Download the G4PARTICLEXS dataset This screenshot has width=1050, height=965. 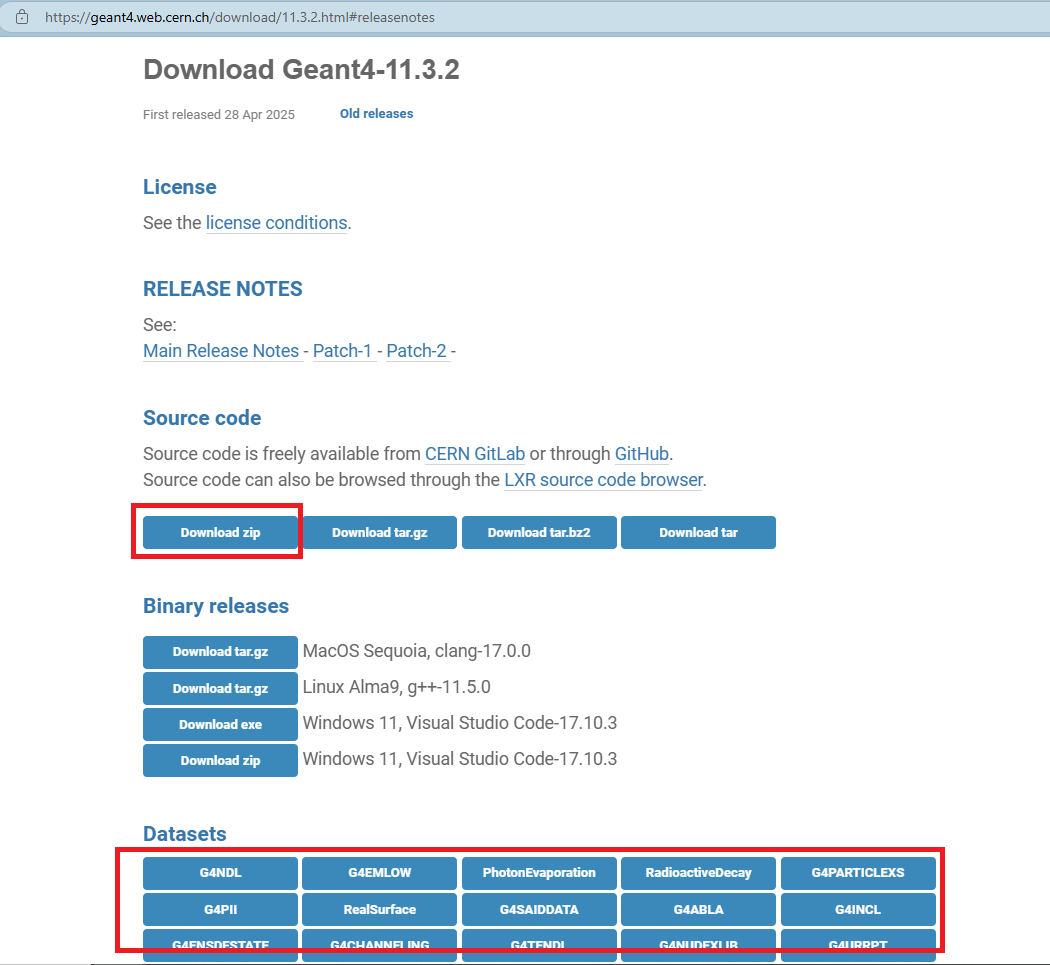pyautogui.click(x=858, y=873)
